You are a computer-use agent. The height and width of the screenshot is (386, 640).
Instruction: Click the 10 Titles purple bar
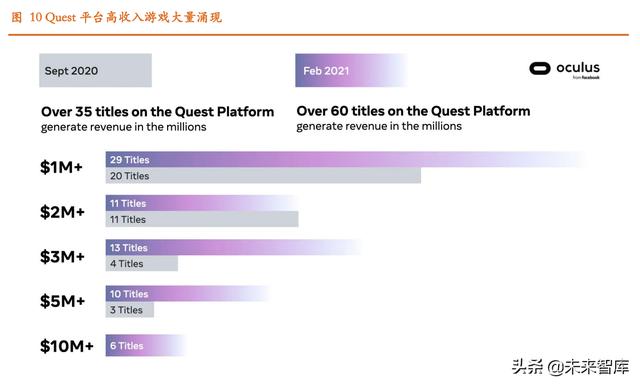pyautogui.click(x=188, y=293)
